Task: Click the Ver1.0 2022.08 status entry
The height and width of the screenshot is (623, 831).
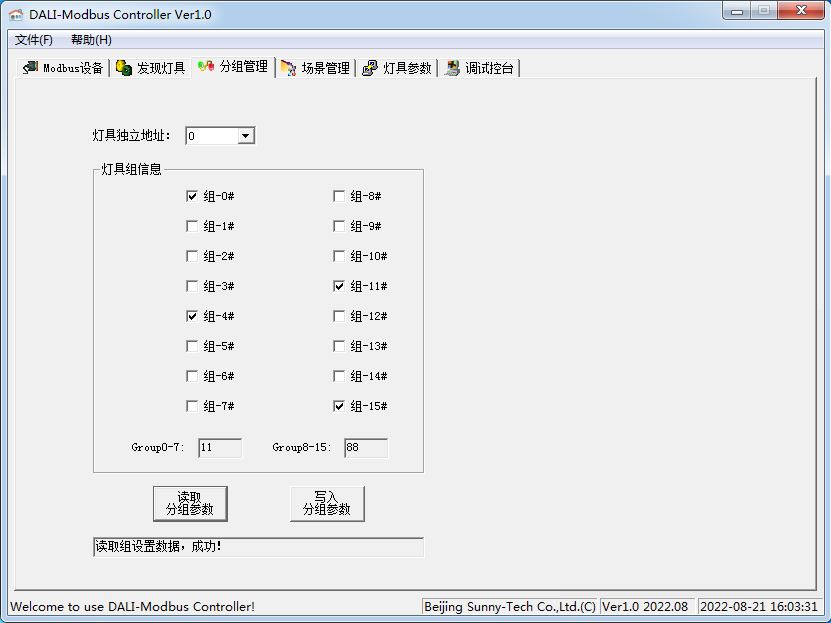Action: [x=646, y=607]
